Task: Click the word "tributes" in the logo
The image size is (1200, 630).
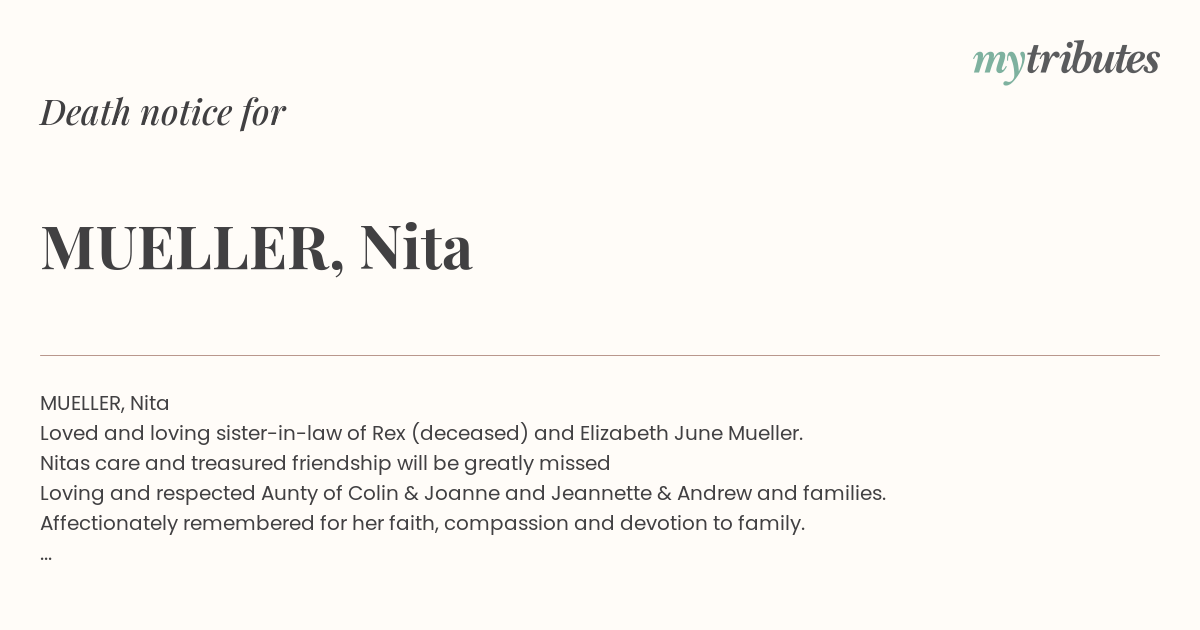Action: coord(1093,59)
